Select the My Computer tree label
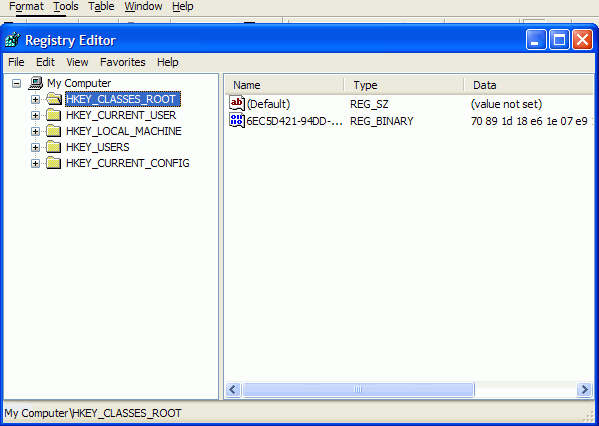This screenshot has height=426, width=599. pyautogui.click(x=79, y=83)
